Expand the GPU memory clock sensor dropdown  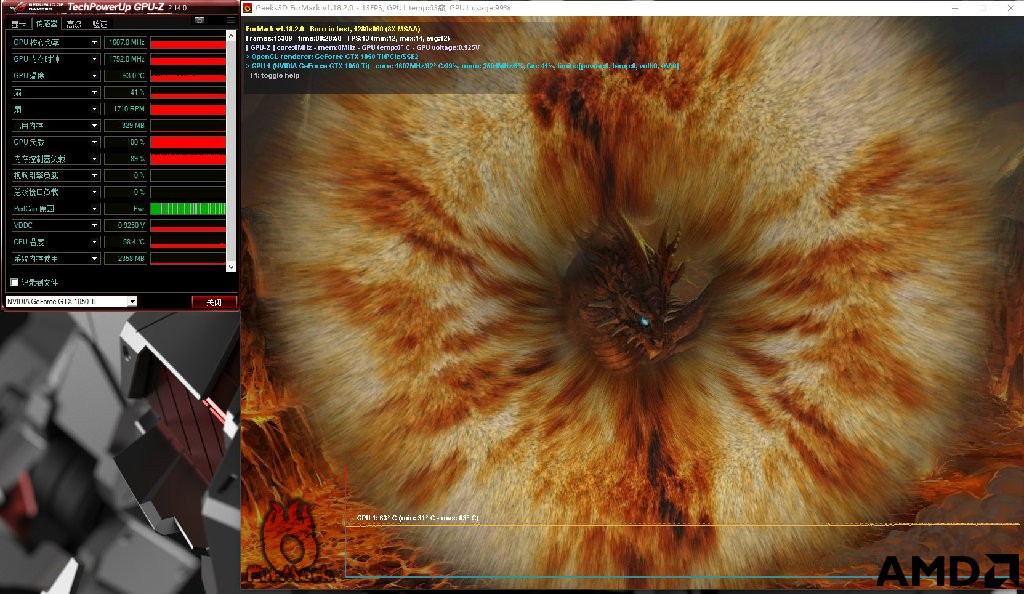pos(94,59)
